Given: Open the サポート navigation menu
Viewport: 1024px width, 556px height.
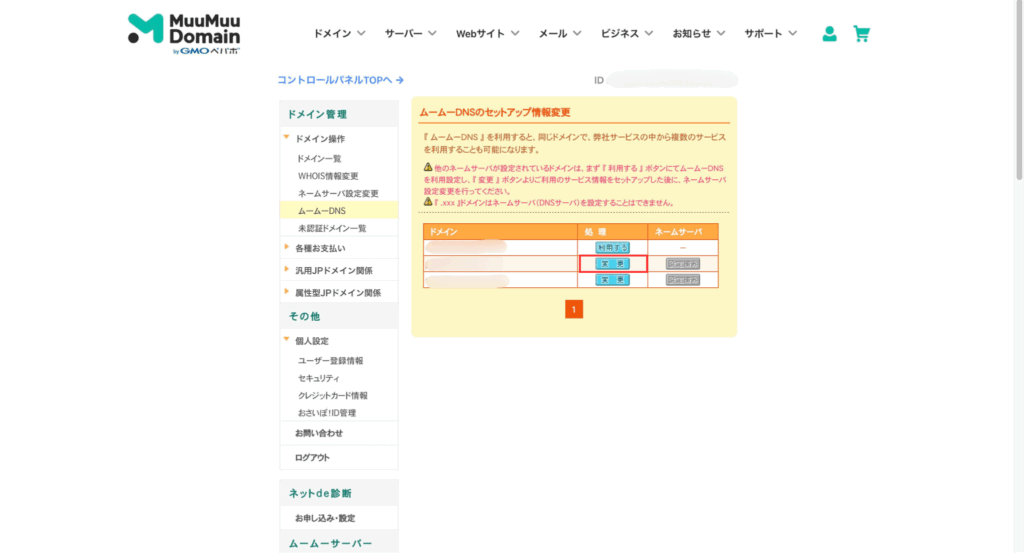Looking at the screenshot, I should (x=770, y=34).
